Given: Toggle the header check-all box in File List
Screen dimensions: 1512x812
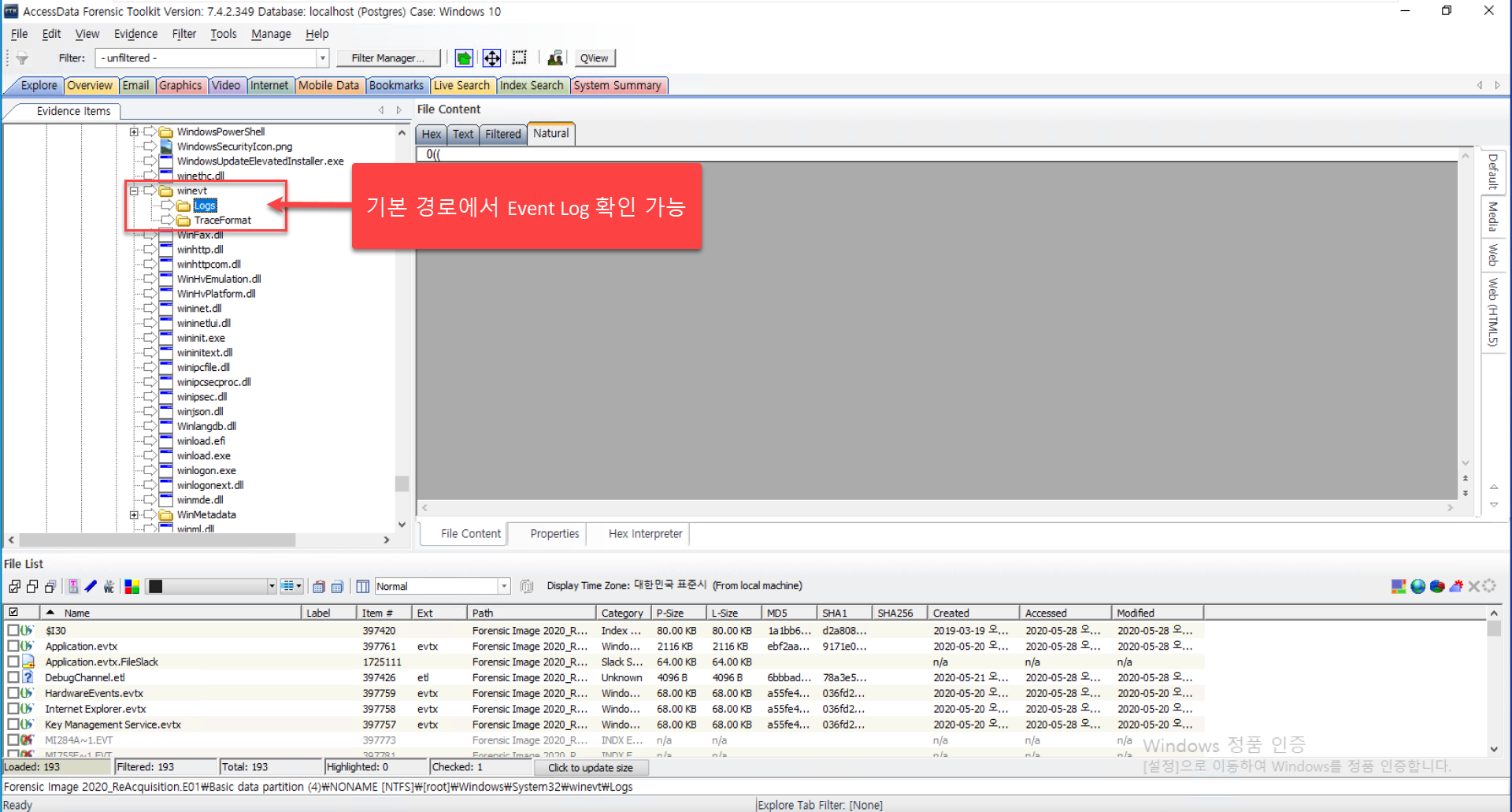Looking at the screenshot, I should (x=13, y=612).
